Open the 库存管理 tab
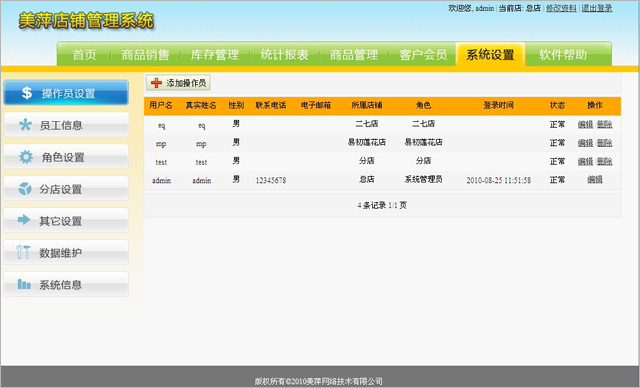This screenshot has width=640, height=388. 215,55
